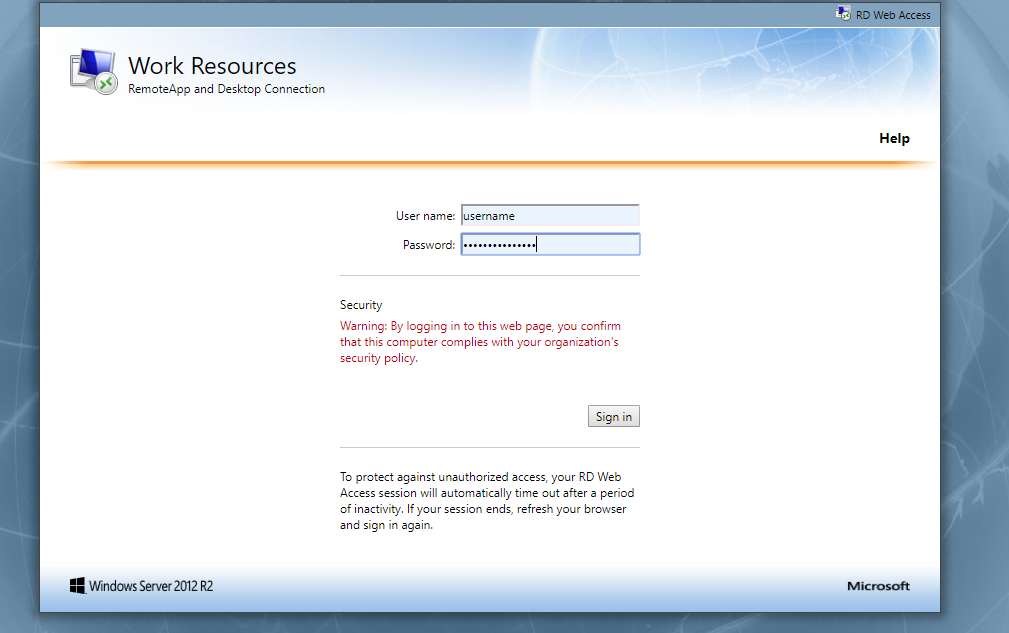Click the Security heading text
The width and height of the screenshot is (1009, 633).
tap(361, 305)
